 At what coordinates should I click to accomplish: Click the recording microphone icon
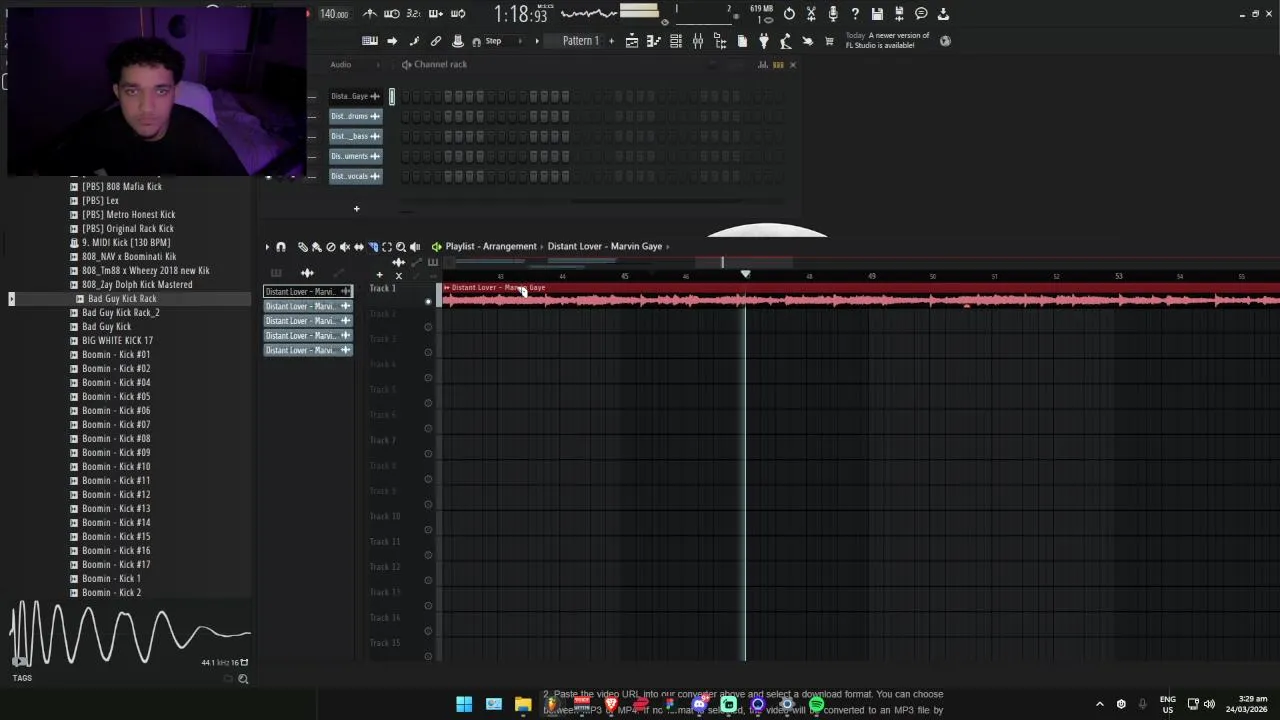833,14
